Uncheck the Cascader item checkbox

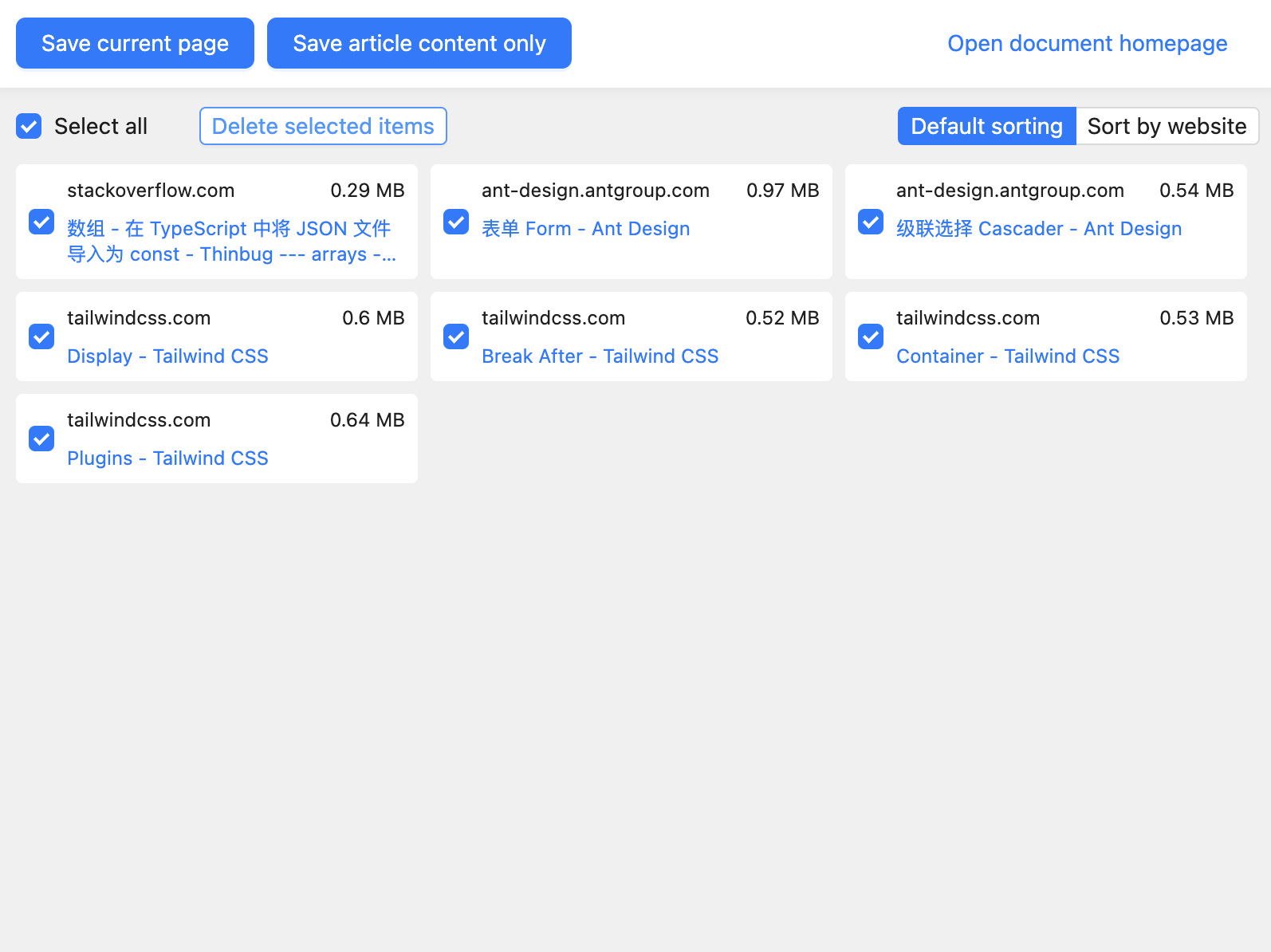(871, 222)
